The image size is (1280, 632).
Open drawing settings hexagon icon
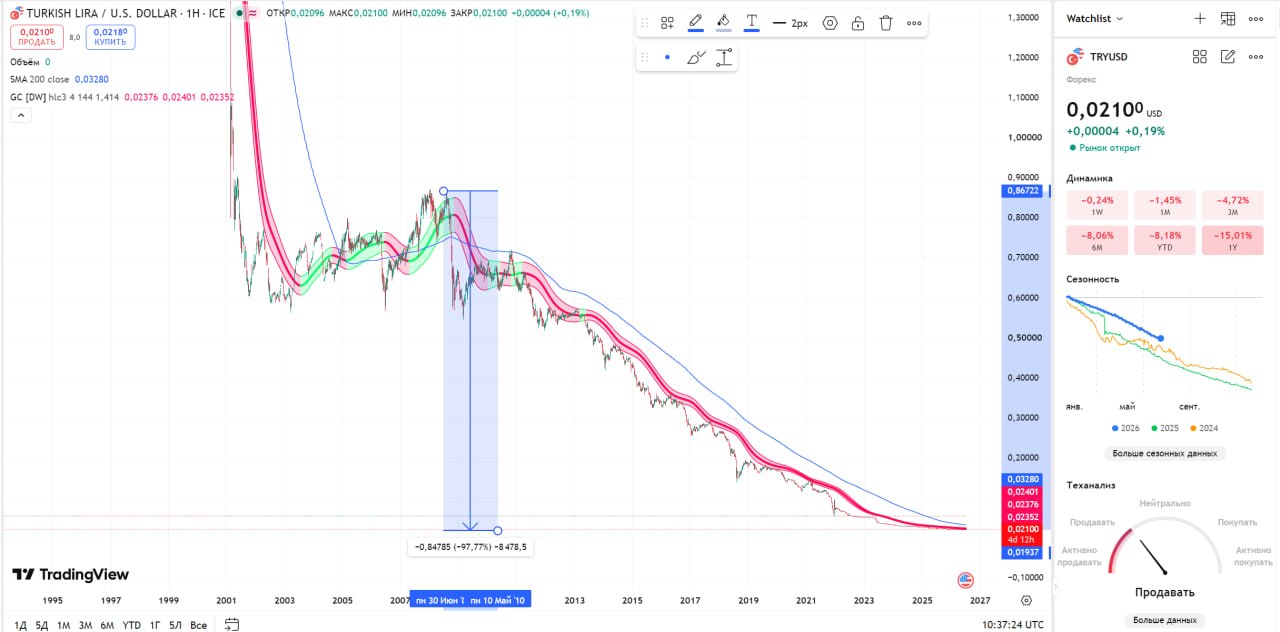[830, 23]
